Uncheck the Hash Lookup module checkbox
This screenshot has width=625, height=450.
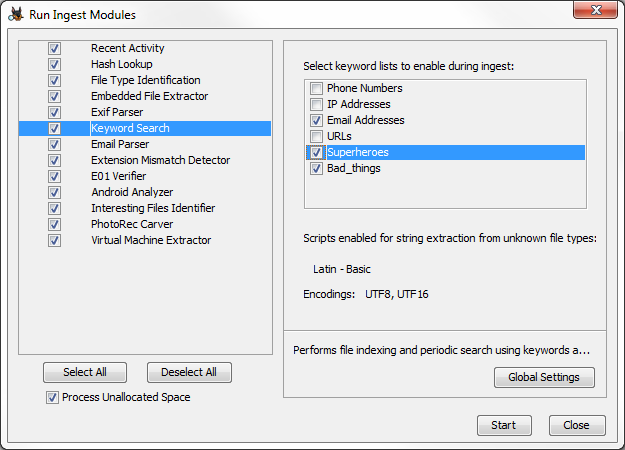pos(55,64)
